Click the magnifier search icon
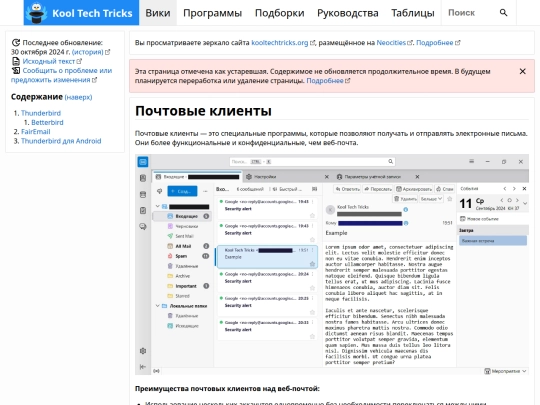This screenshot has height=405, width=540. pyautogui.click(x=503, y=13)
